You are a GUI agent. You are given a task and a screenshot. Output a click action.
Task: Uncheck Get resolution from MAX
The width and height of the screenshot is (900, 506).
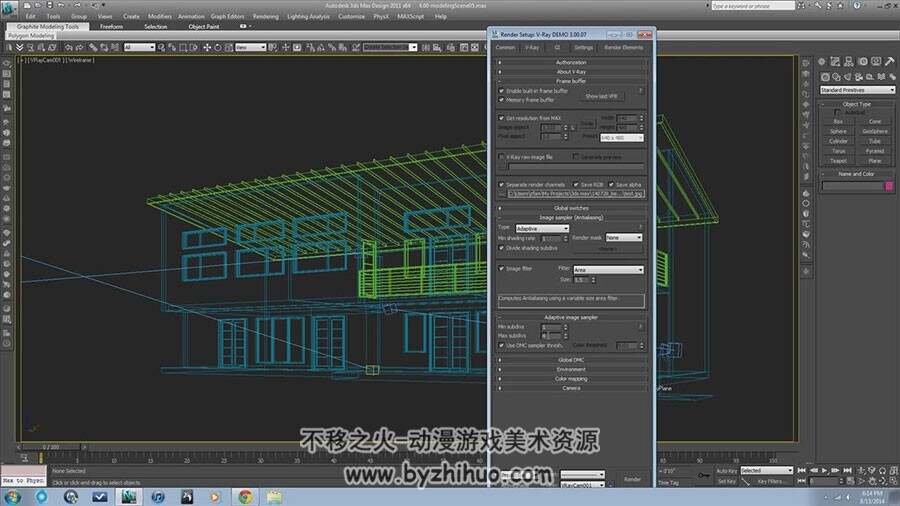[x=502, y=118]
